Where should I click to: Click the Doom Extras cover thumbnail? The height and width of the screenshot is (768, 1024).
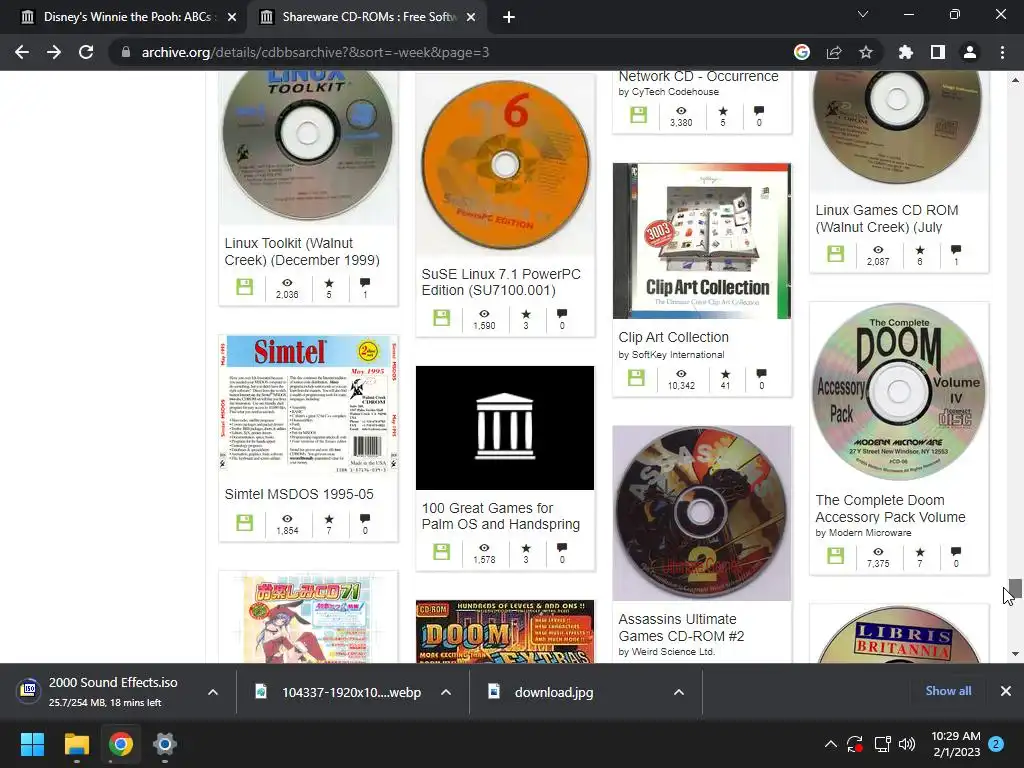pyautogui.click(x=505, y=632)
